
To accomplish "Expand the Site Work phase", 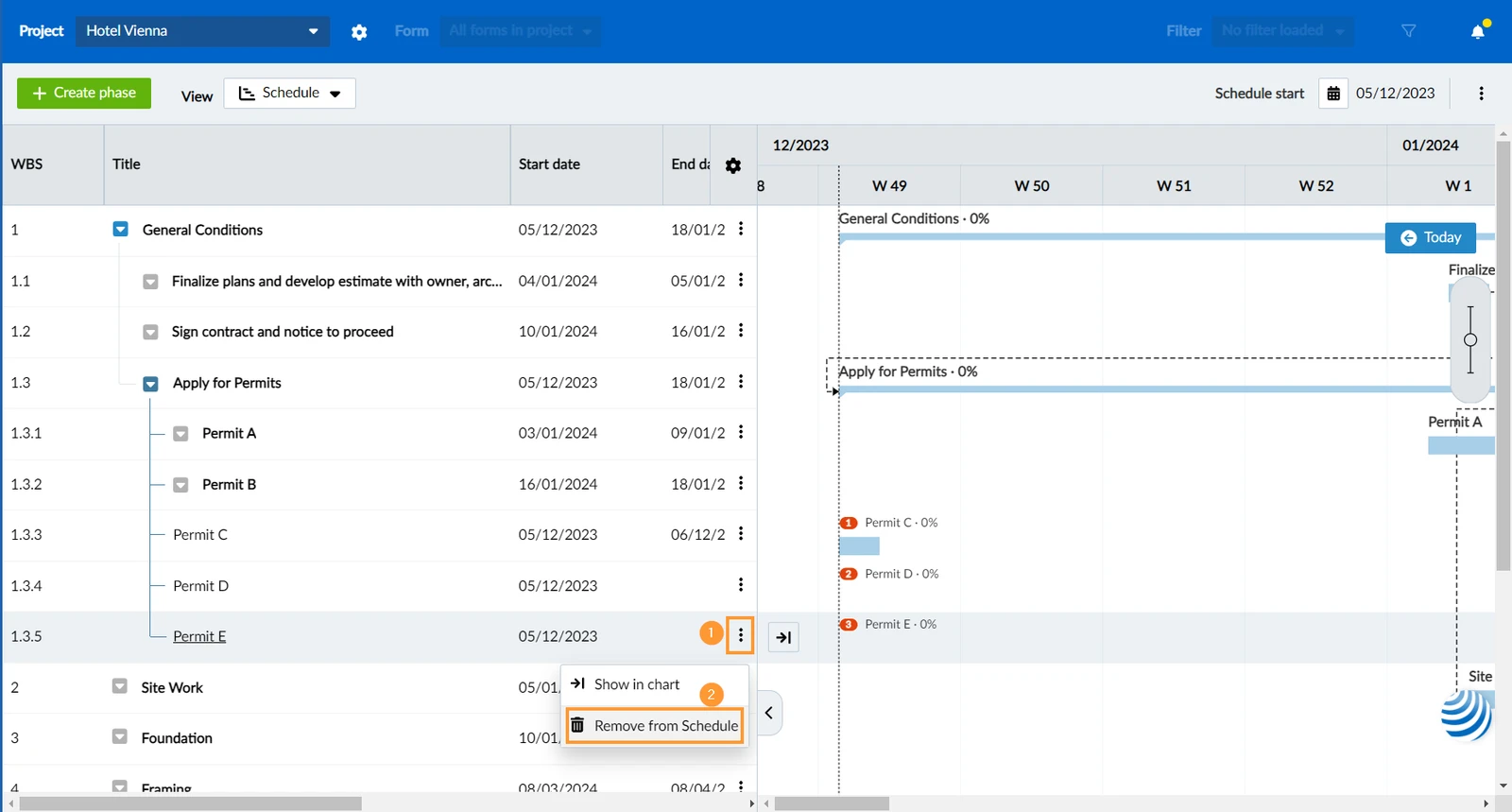I will (x=119, y=686).
